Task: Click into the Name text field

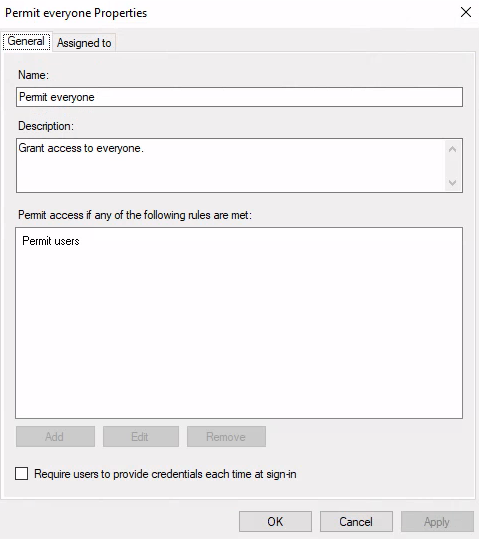Action: [x=239, y=97]
